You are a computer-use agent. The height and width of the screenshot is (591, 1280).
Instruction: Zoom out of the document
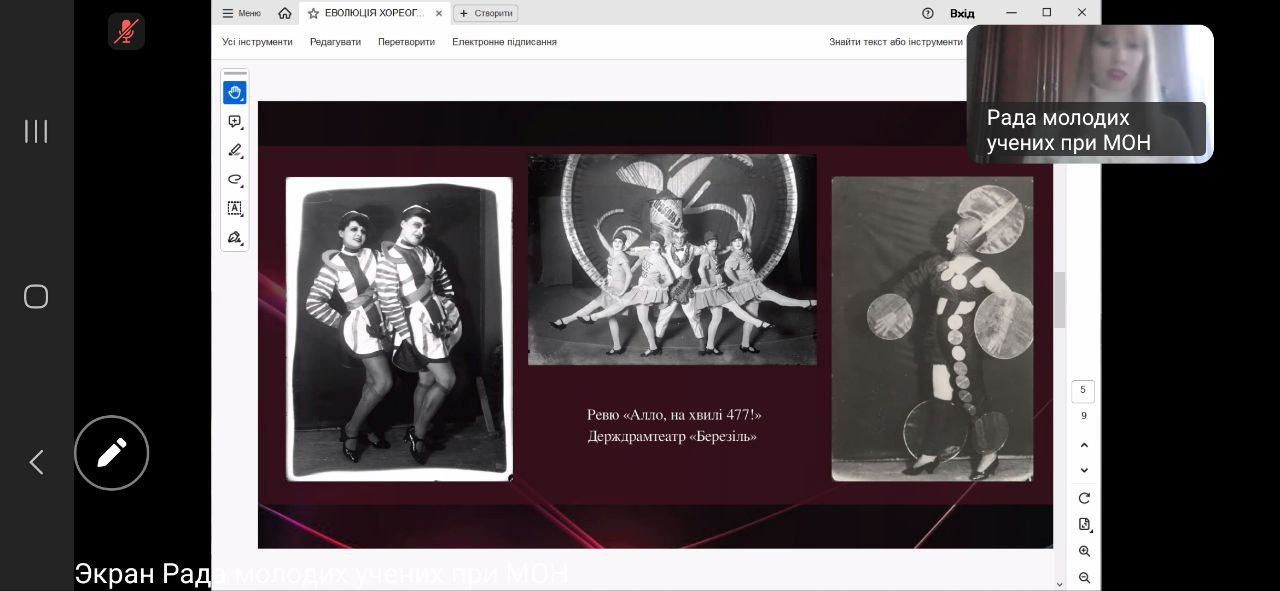click(1084, 578)
